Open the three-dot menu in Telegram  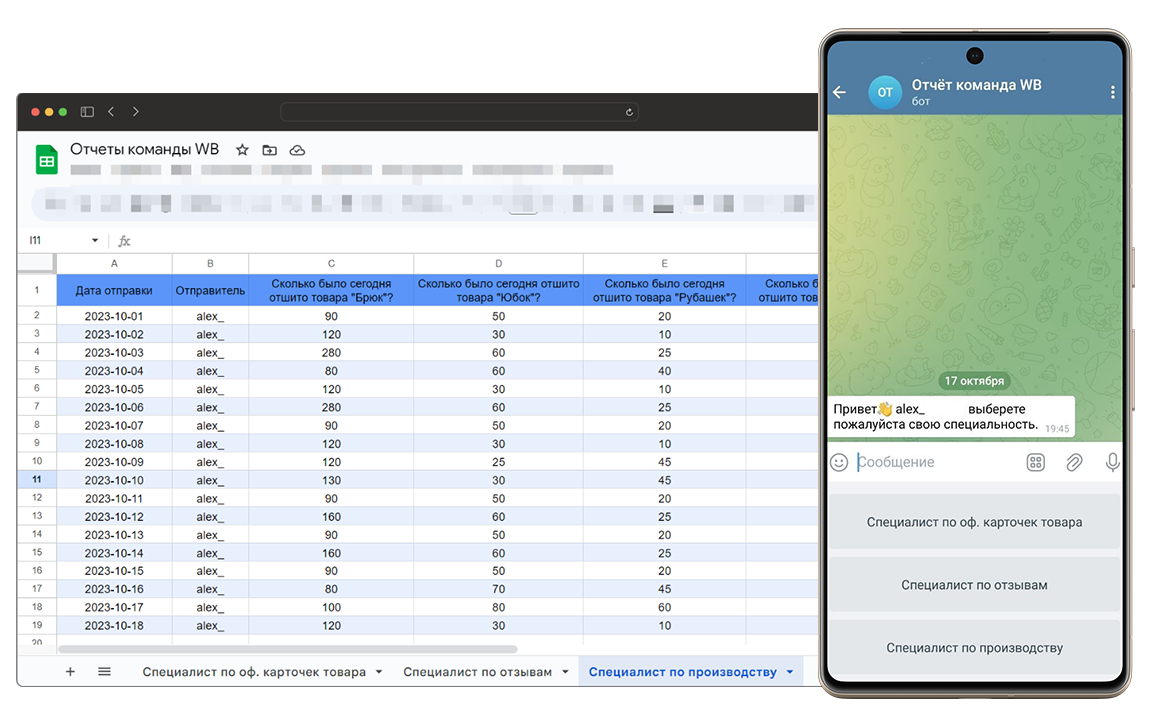[x=1112, y=92]
